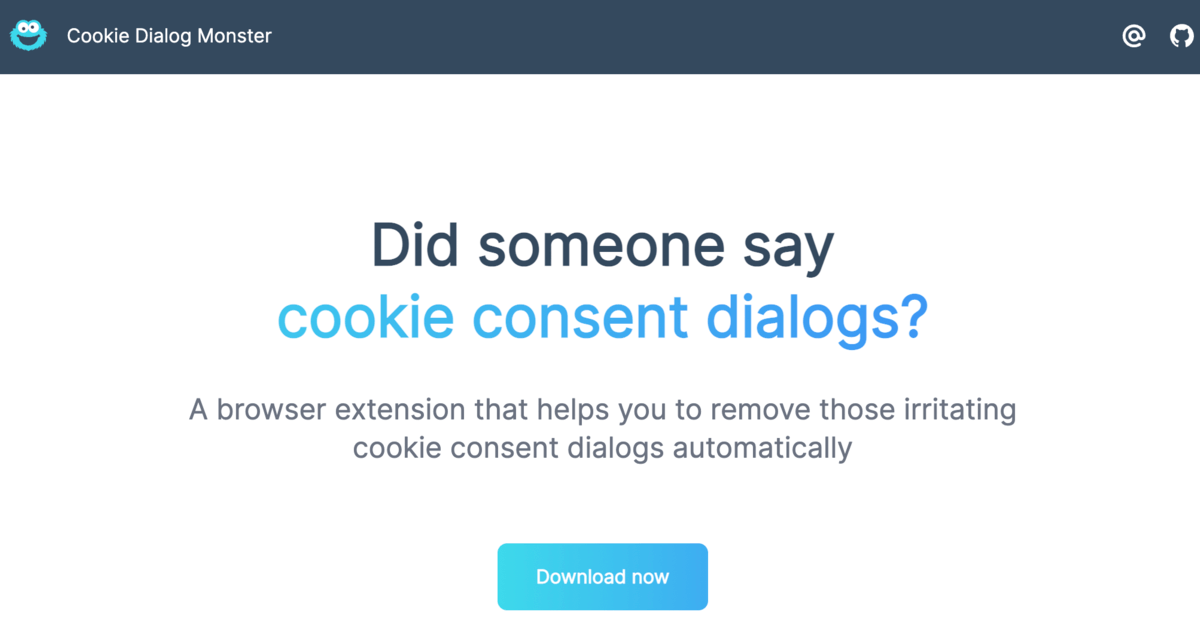Click the word "cookie" in blue heading
Screen dimensions: 1200x630
(365, 318)
